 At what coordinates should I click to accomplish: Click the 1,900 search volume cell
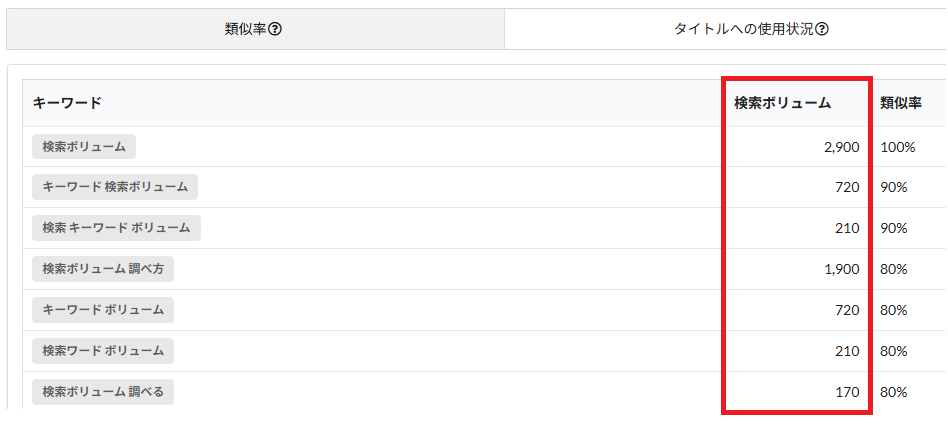pyautogui.click(x=842, y=269)
